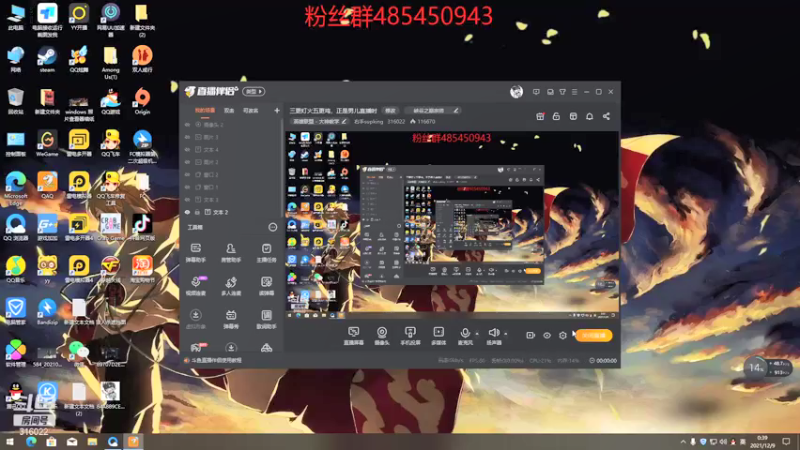Screen dimensions: 800x450
Task: Click the share icon in the header
Action: pos(606,116)
